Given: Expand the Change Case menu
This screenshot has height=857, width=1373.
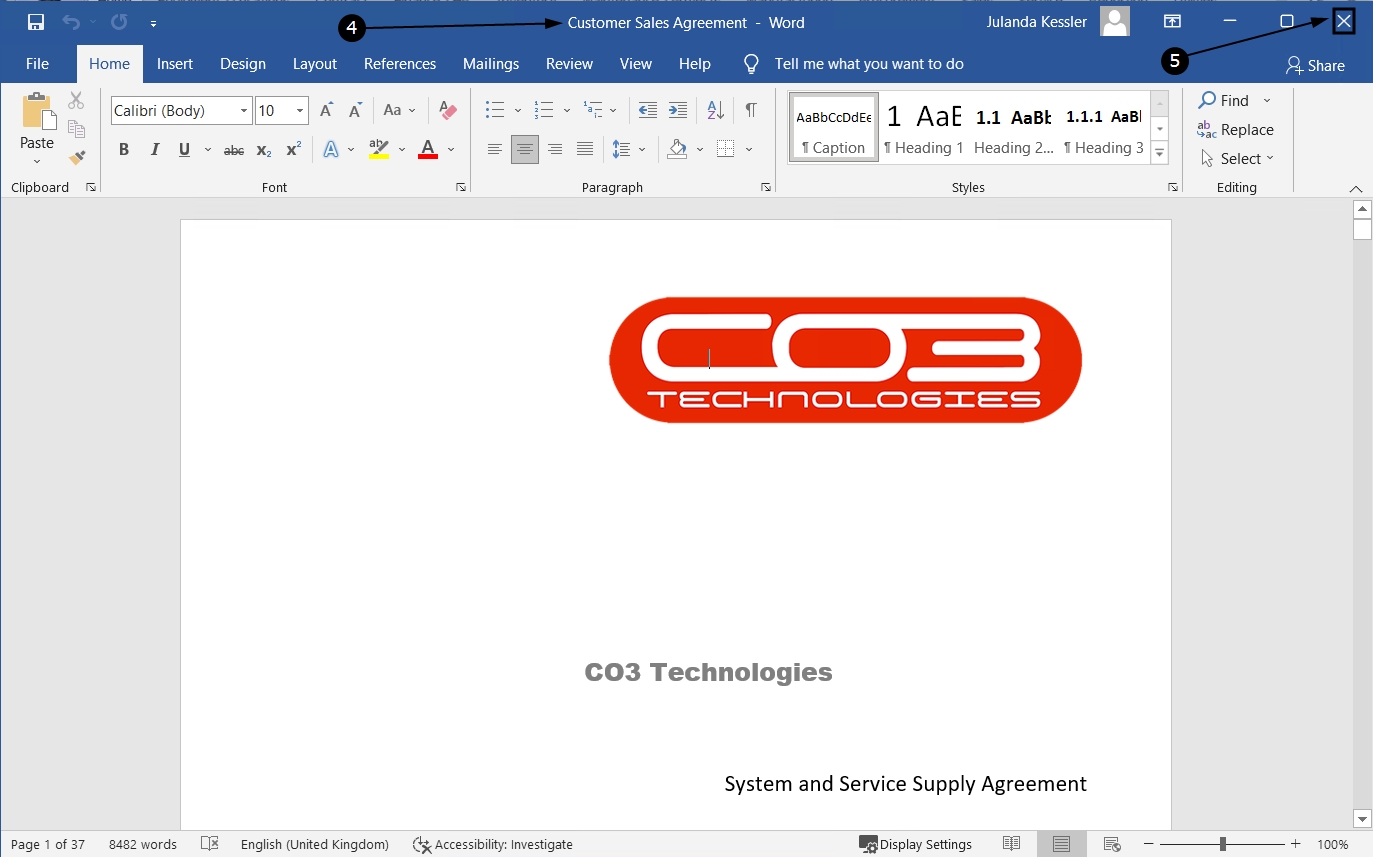Looking at the screenshot, I should pyautogui.click(x=399, y=111).
